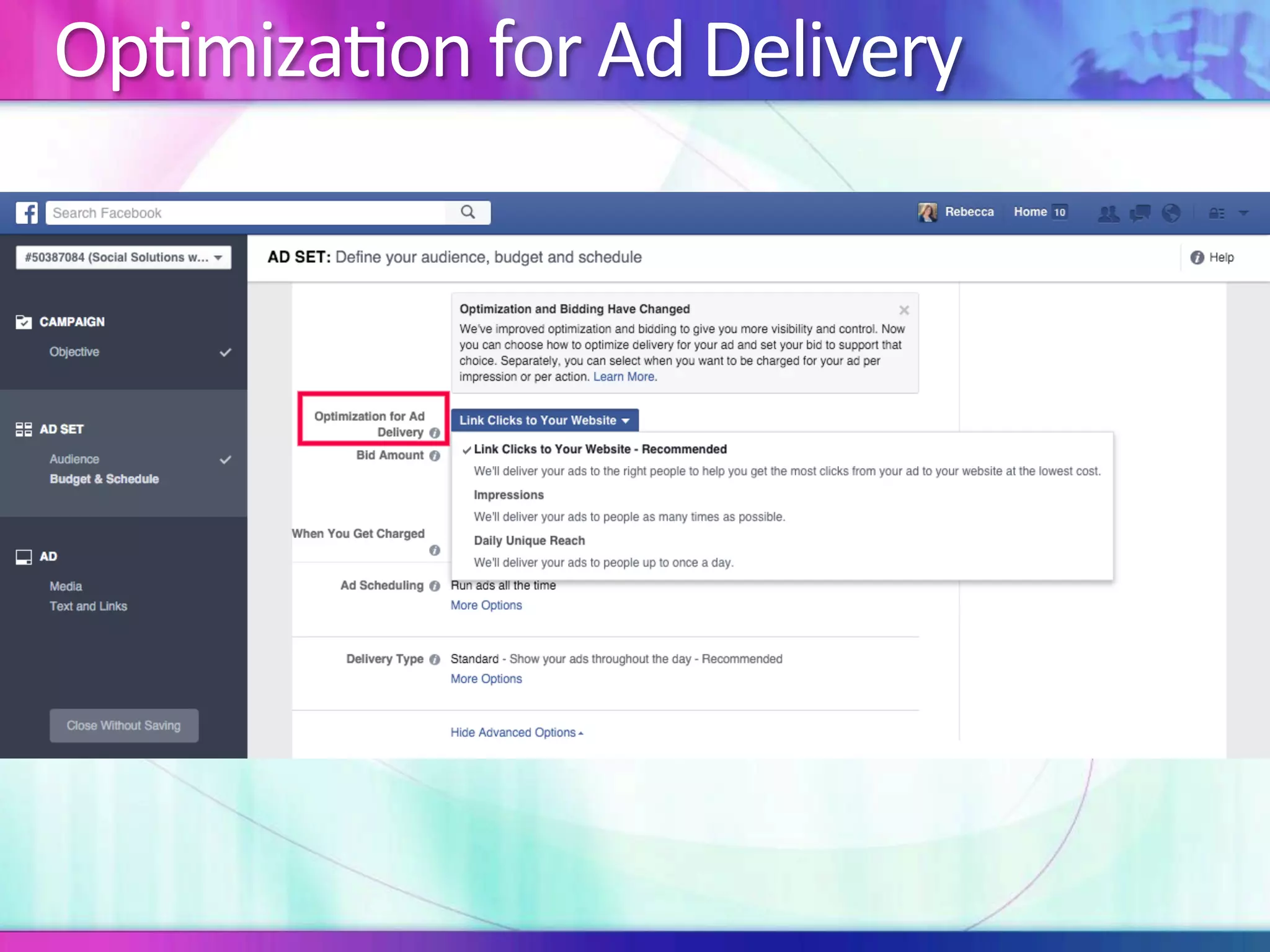Click the Ad Set section icon
Image resolution: width=1270 pixels, height=952 pixels.
pyautogui.click(x=24, y=429)
